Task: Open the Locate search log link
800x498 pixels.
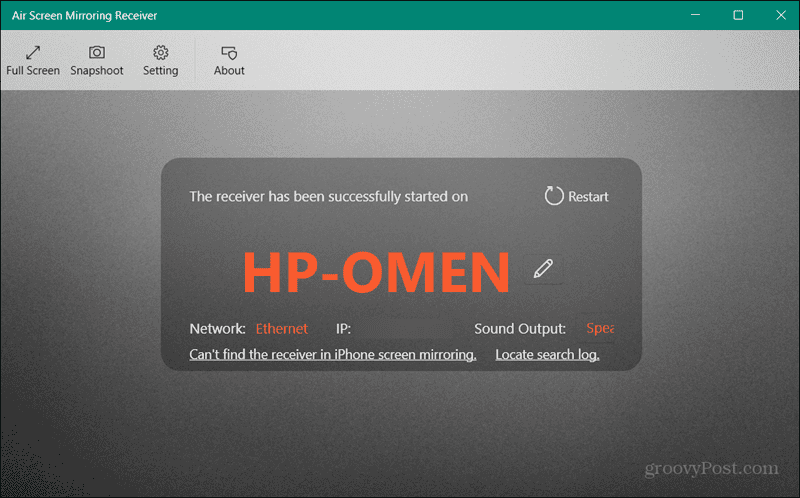Action: [547, 355]
